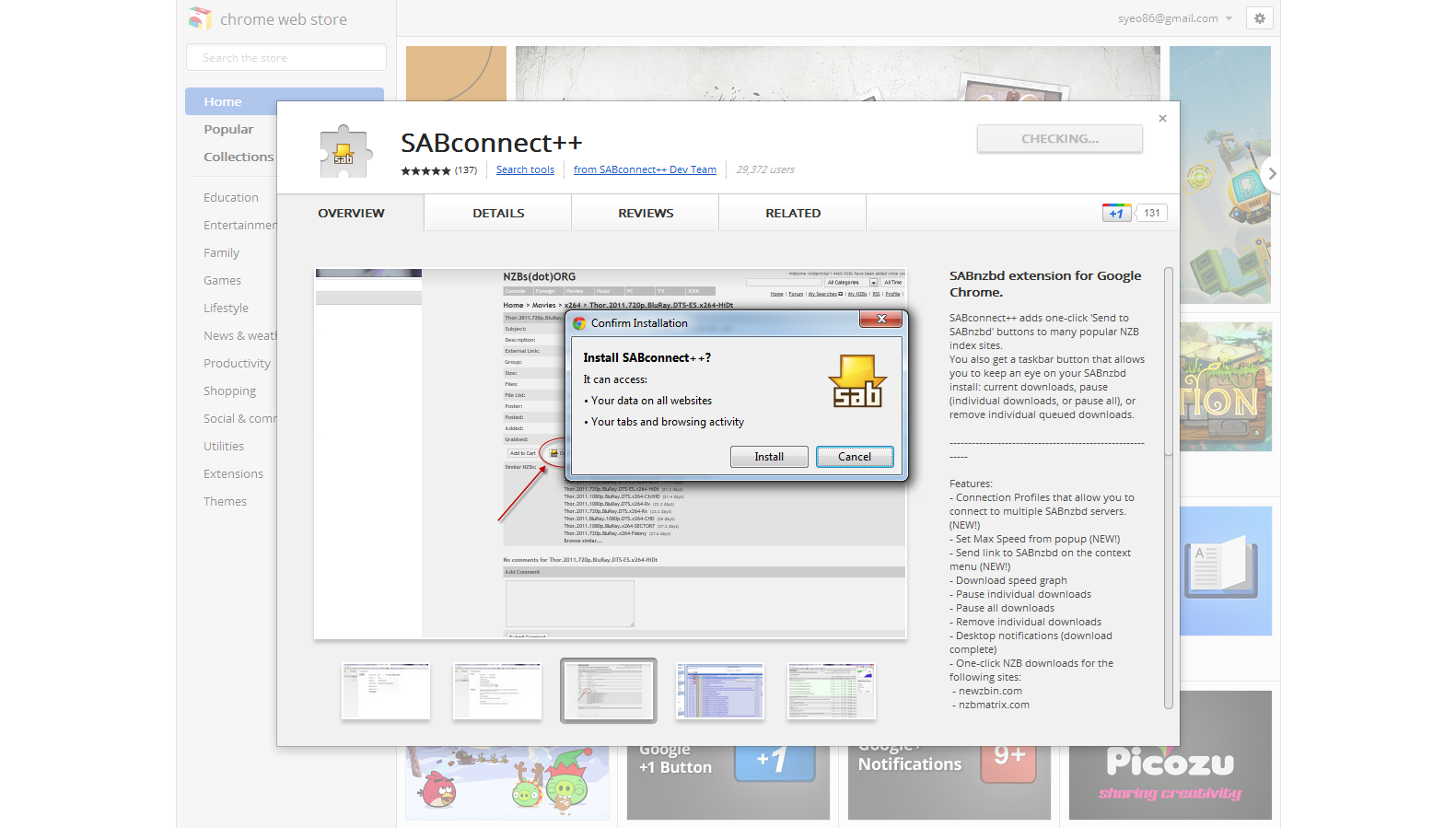Open the Games category

point(222,280)
